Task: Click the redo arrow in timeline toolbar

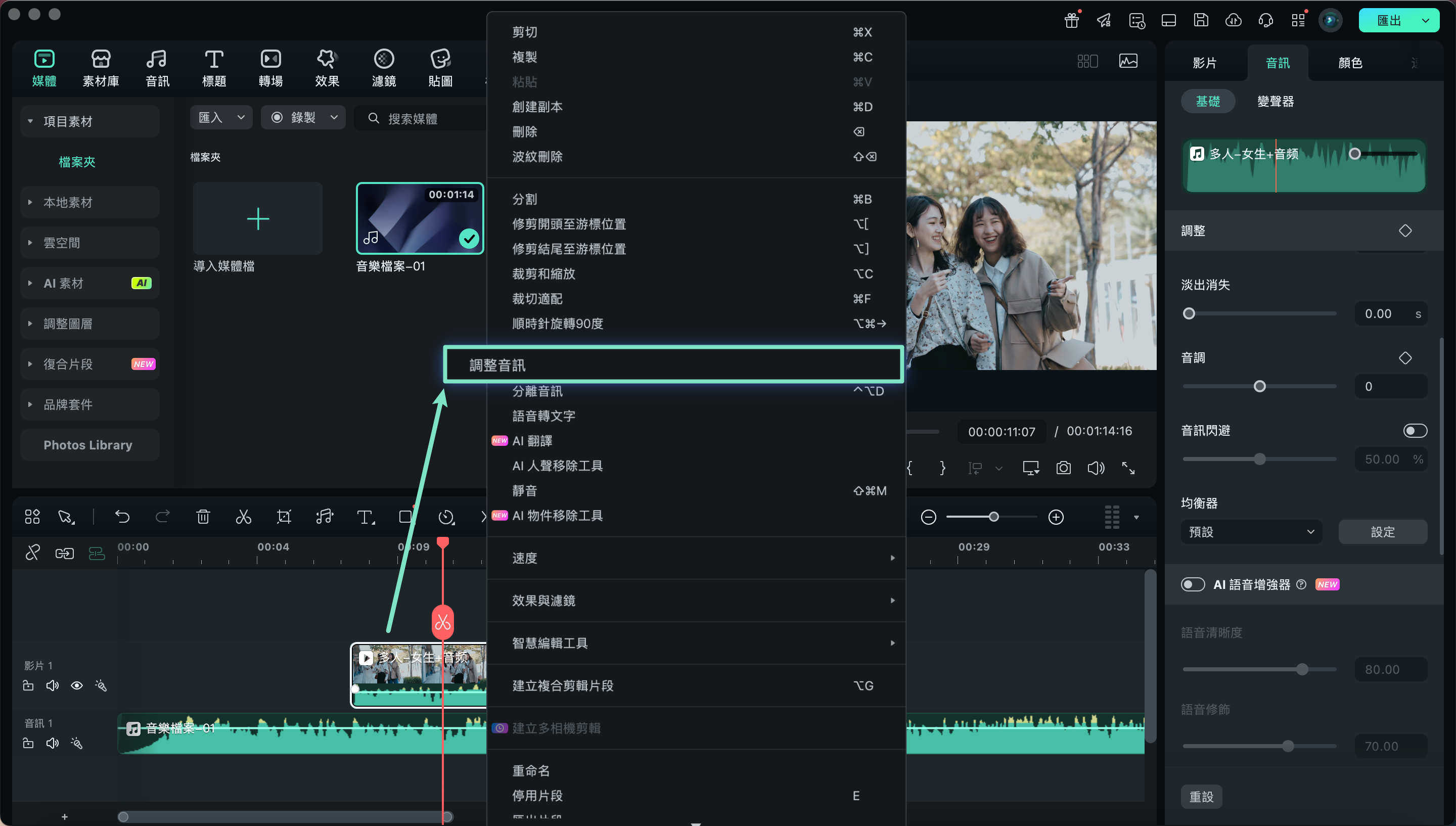Action: pos(163,517)
